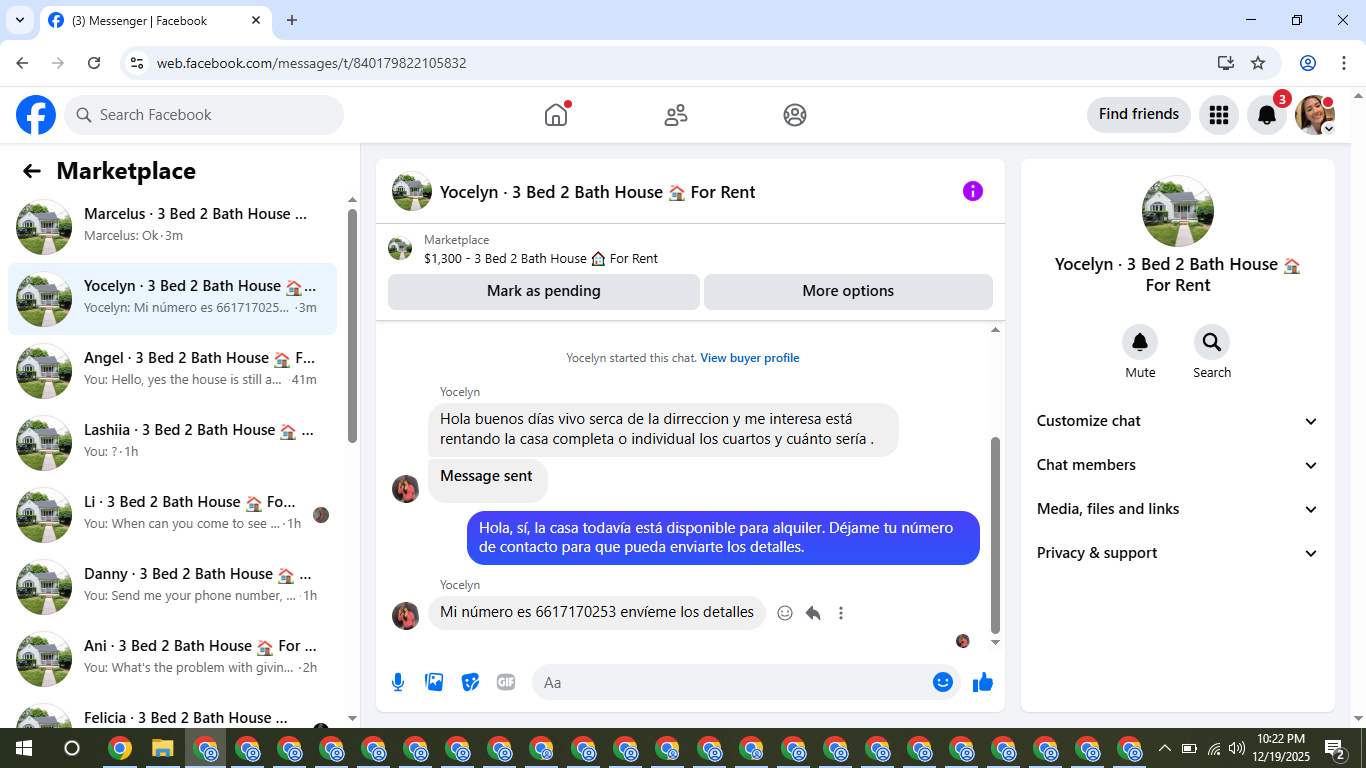Open the Windows notification center icon
This screenshot has height=768, width=1366.
click(x=1335, y=748)
